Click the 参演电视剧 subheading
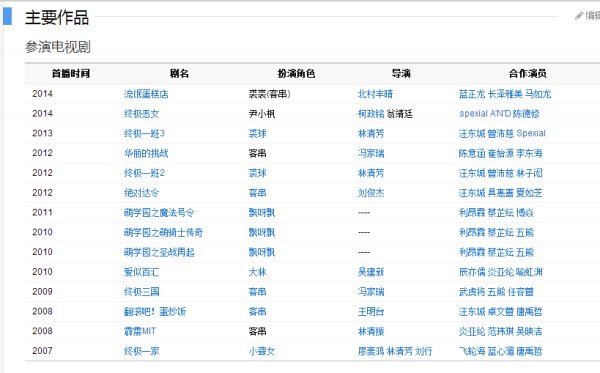600x373 pixels. 58,47
